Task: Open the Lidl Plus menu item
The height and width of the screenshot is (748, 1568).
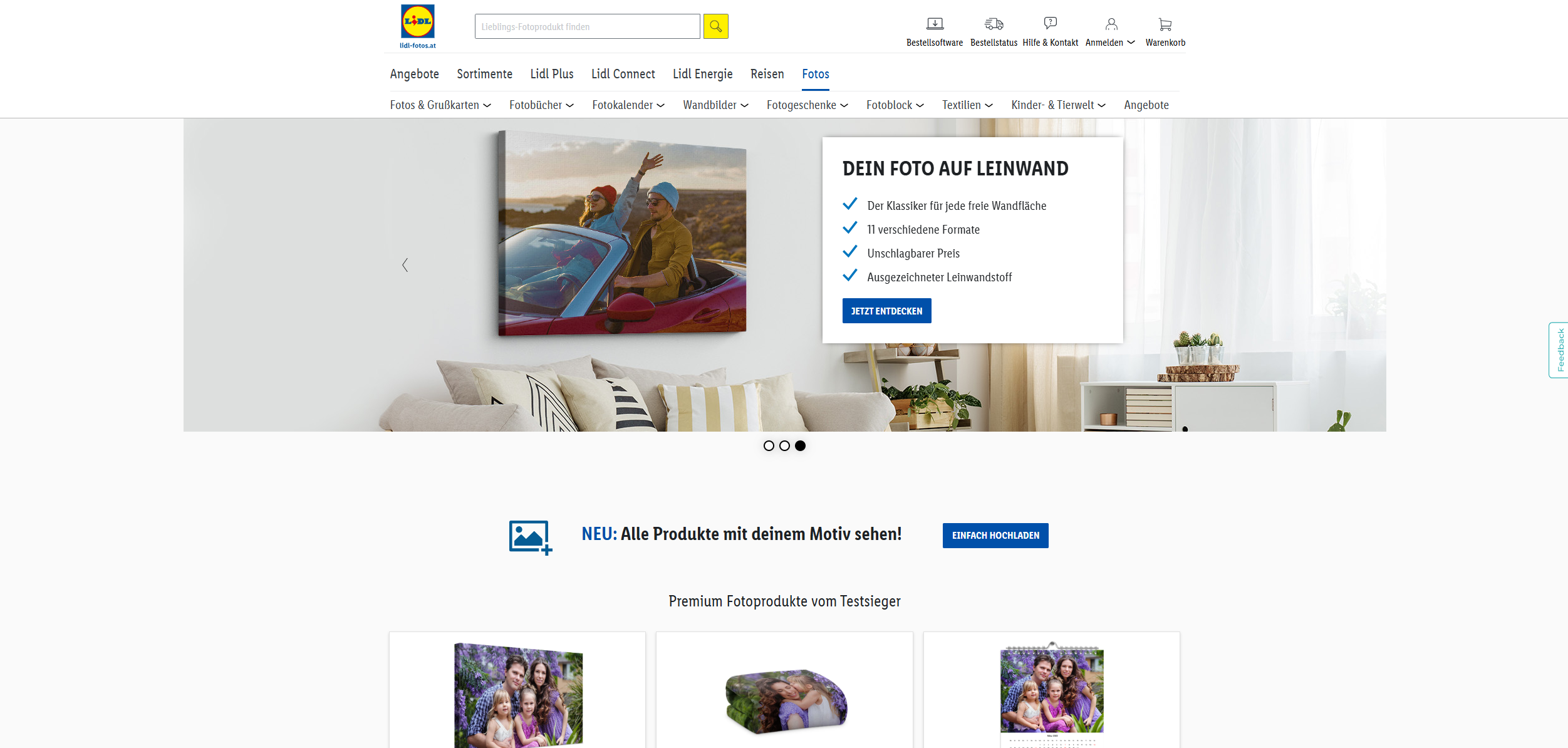Action: (551, 74)
